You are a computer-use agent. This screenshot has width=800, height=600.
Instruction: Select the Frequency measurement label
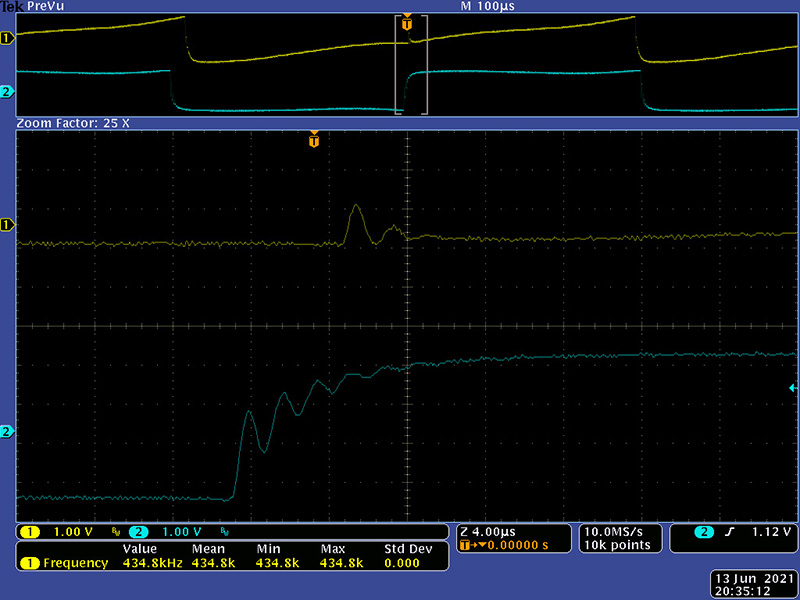[x=75, y=563]
